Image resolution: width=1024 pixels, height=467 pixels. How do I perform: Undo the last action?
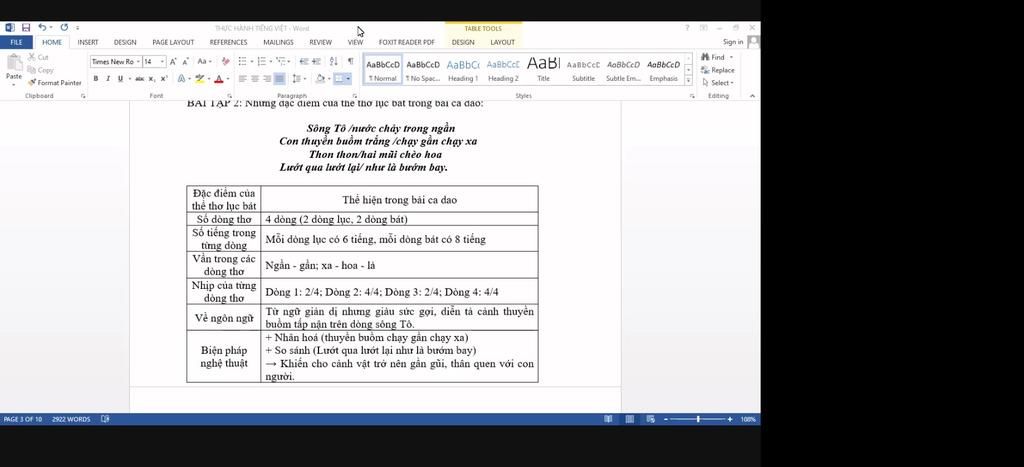(41, 27)
